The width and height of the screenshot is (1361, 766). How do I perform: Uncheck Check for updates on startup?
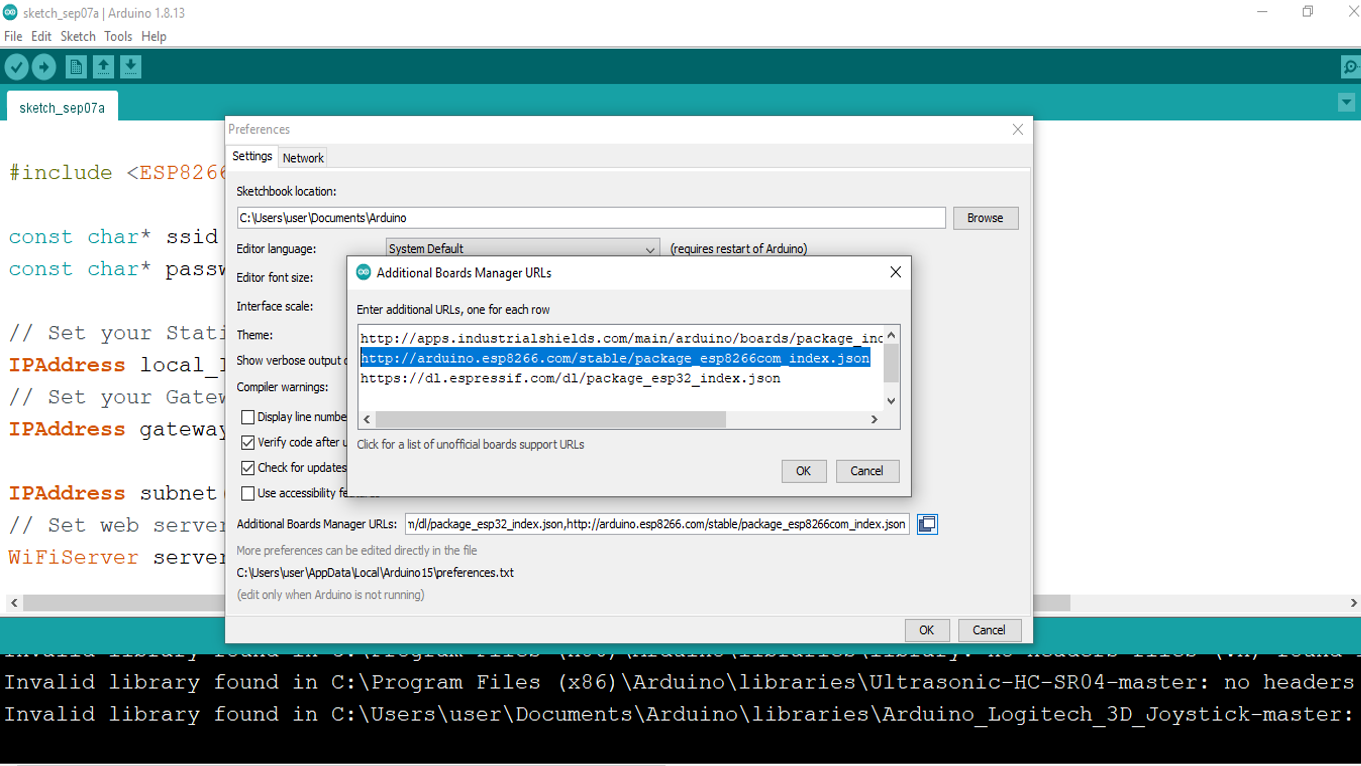point(248,467)
